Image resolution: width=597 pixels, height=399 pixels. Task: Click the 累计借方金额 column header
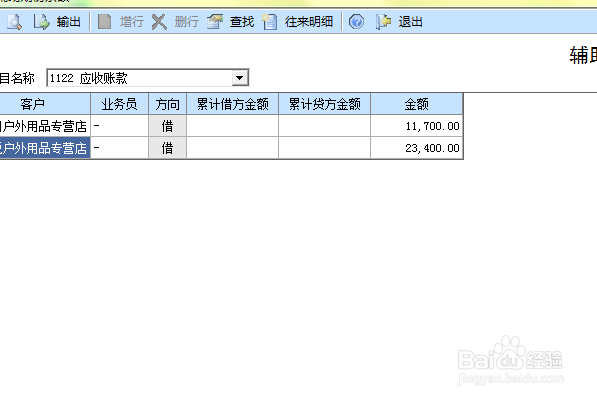pyautogui.click(x=233, y=104)
